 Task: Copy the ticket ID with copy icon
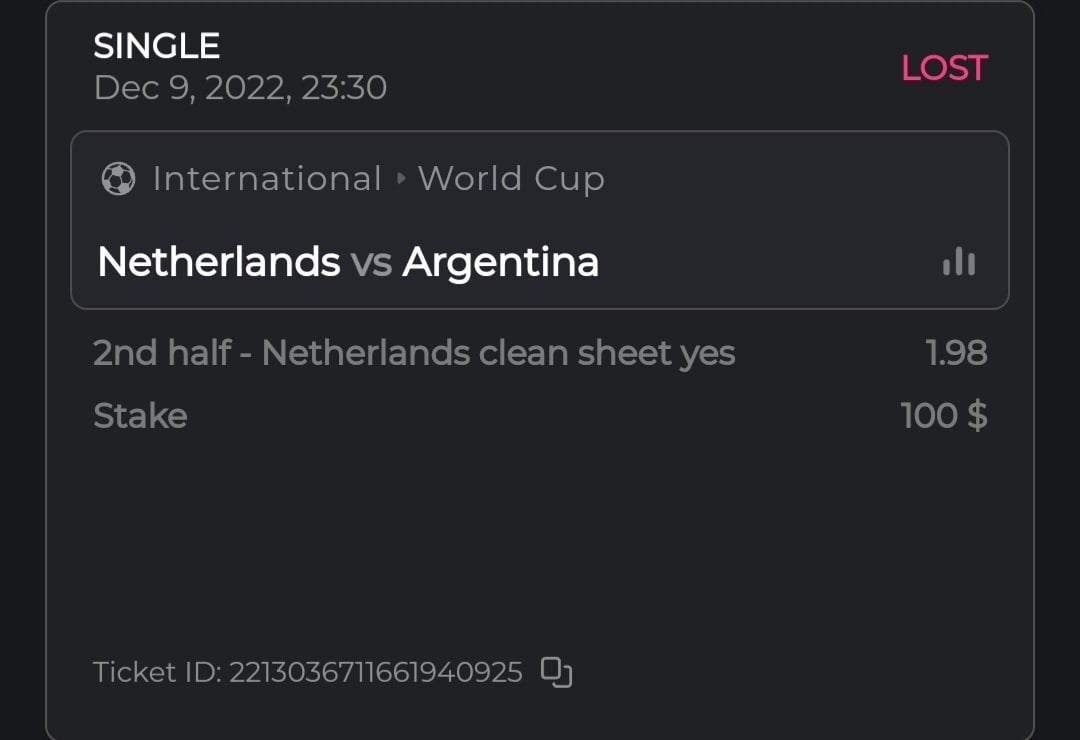point(556,672)
